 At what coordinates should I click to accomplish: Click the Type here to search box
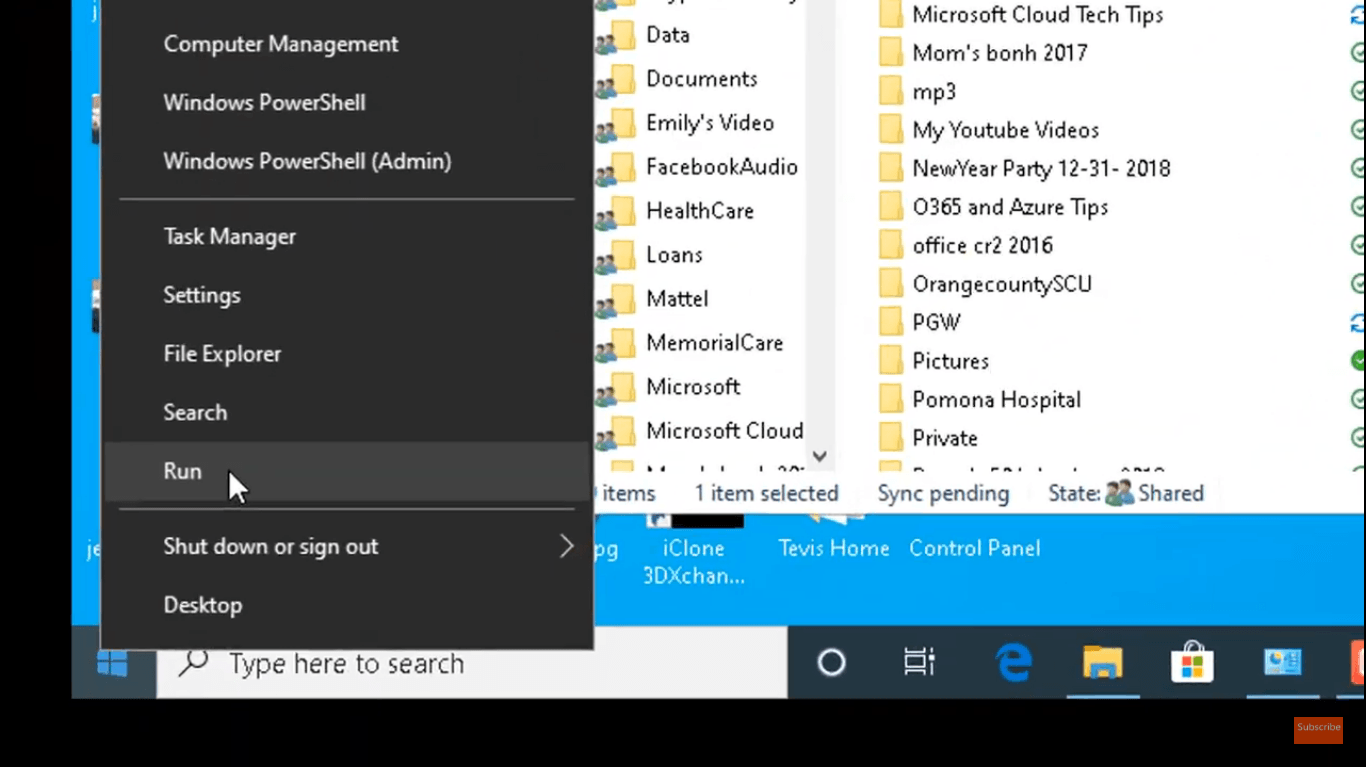[470, 663]
